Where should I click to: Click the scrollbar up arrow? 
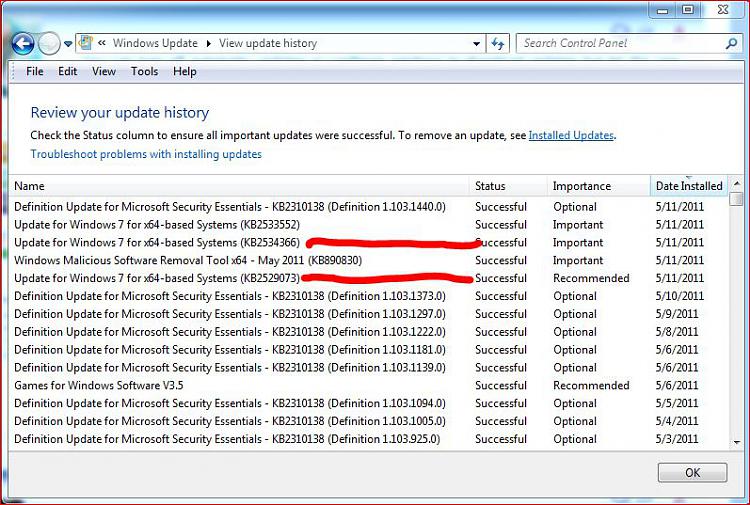[x=737, y=184]
